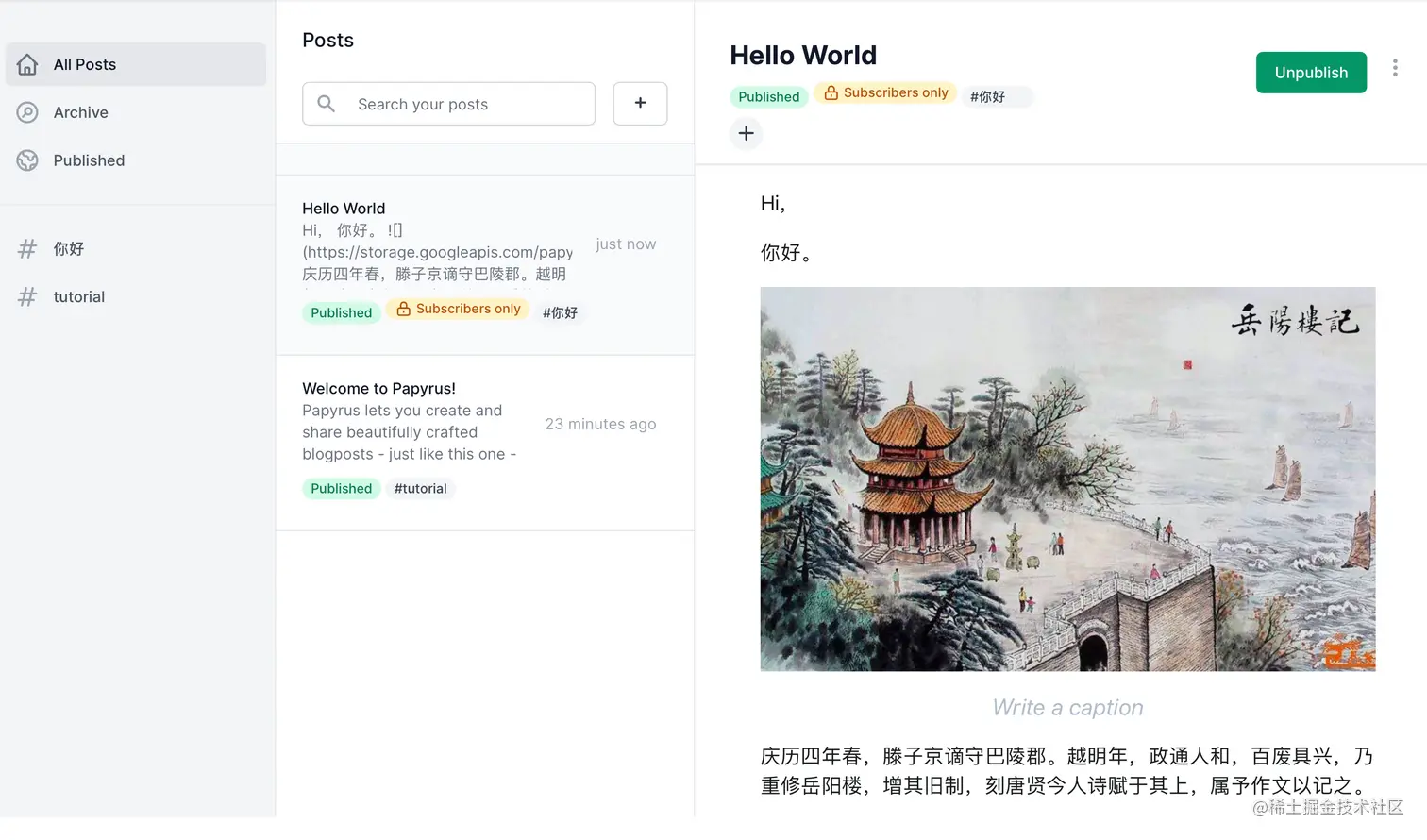The height and width of the screenshot is (840, 1427).
Task: Click the home icon beside All Posts
Action: 27,64
